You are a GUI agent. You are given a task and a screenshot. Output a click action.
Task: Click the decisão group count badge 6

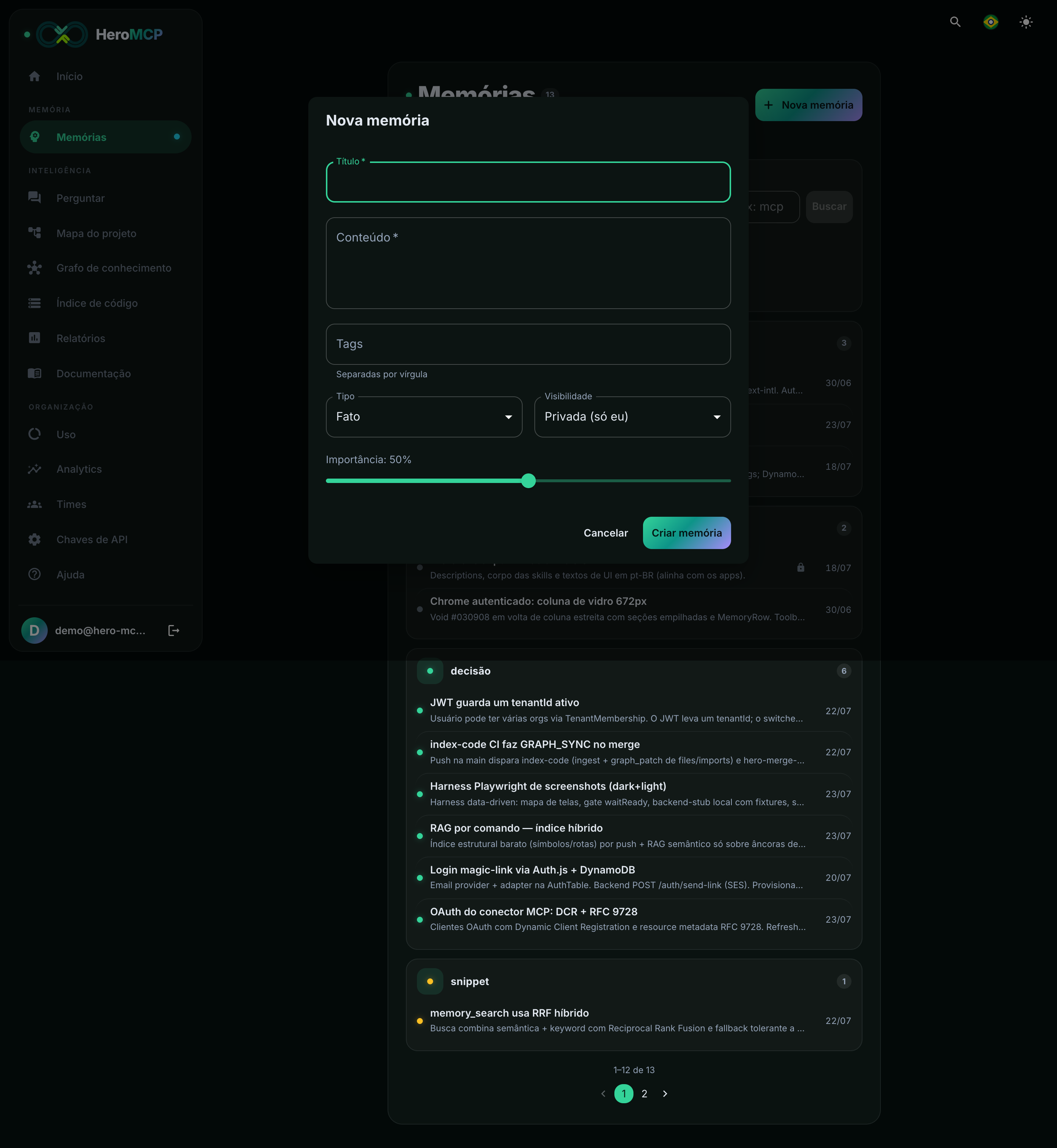(844, 671)
